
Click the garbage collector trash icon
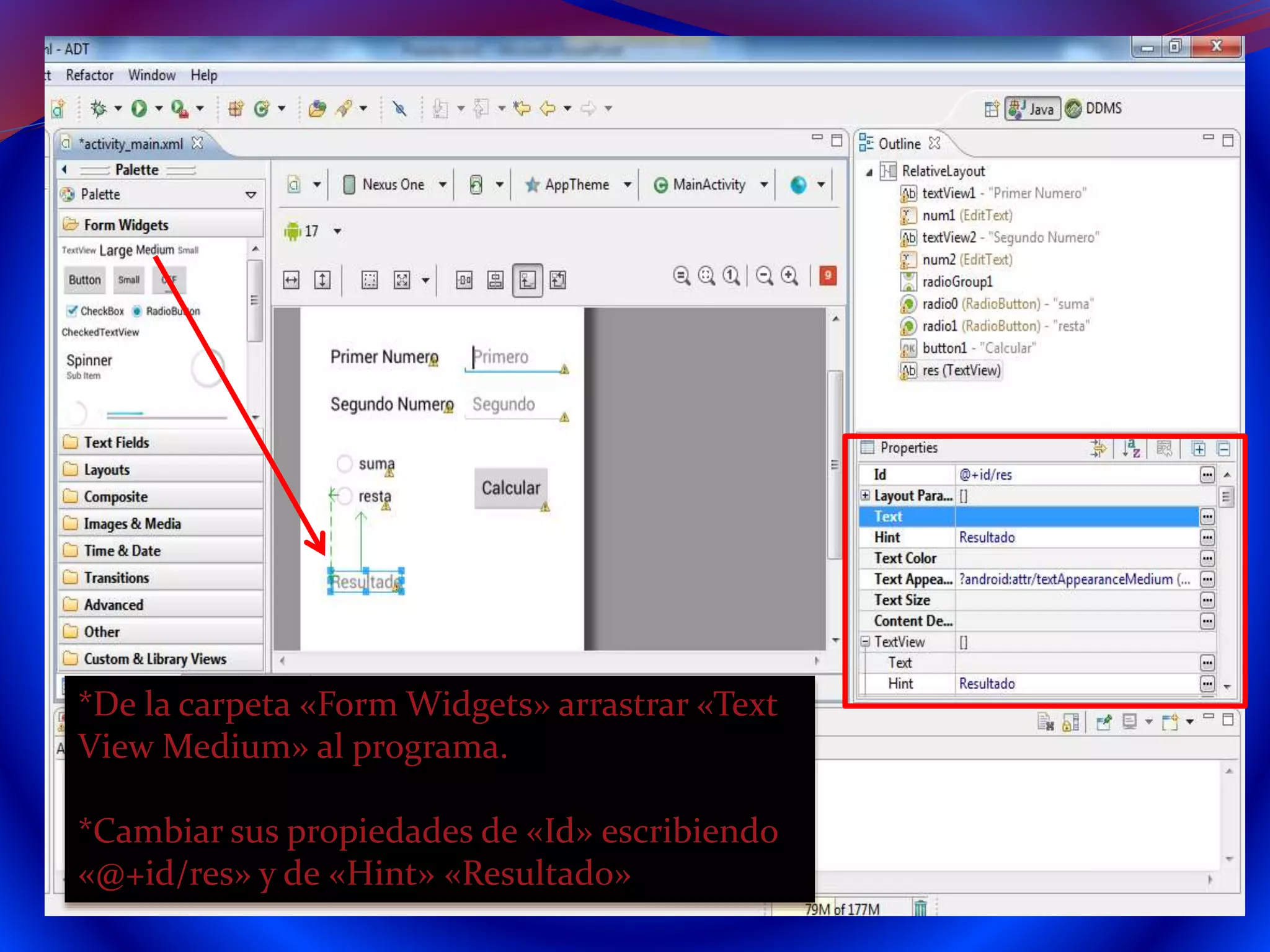tap(920, 908)
